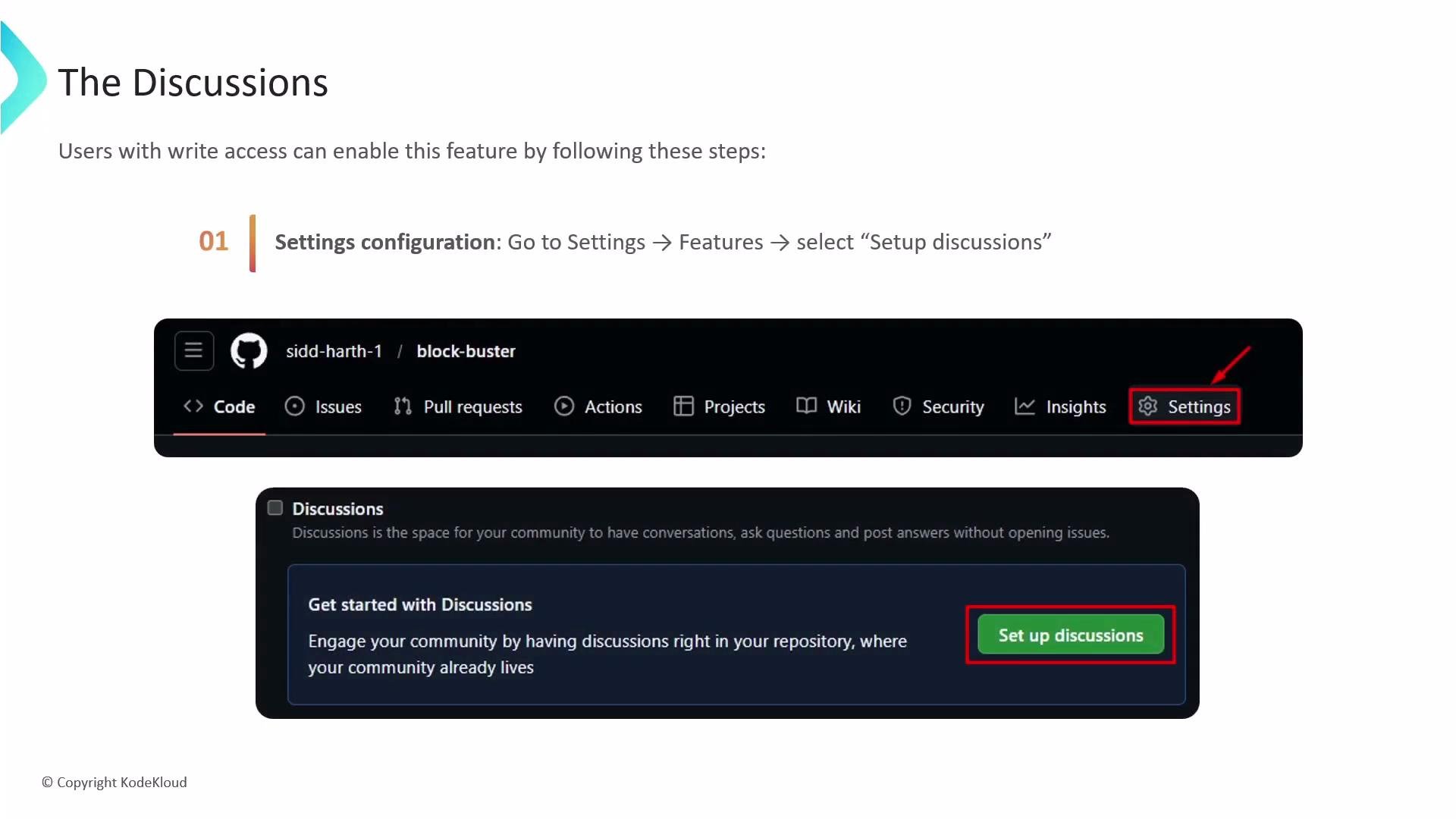The height and width of the screenshot is (819, 1456).
Task: Go to the Pull requests tab
Action: 458,407
